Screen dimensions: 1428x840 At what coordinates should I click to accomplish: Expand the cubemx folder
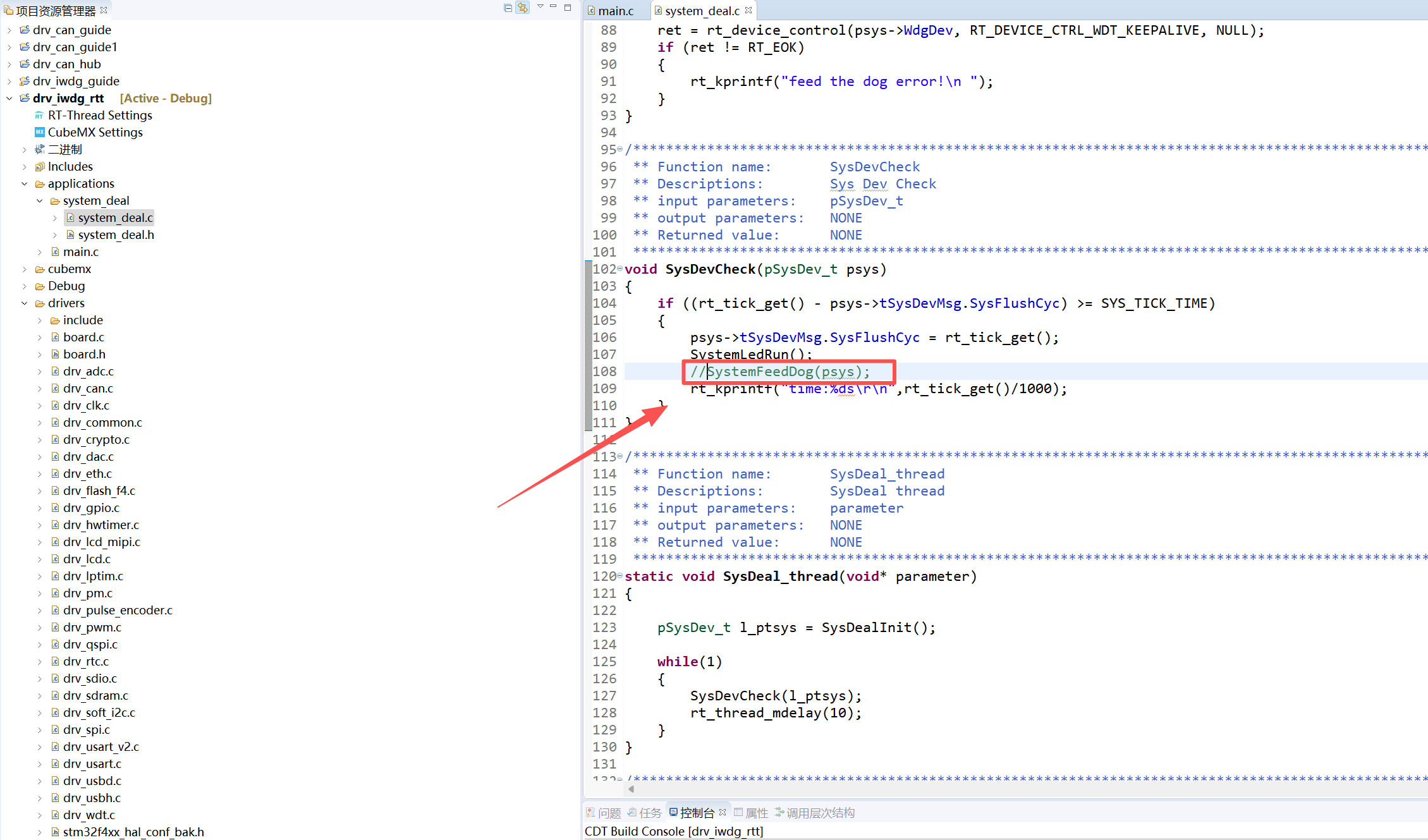coord(24,269)
